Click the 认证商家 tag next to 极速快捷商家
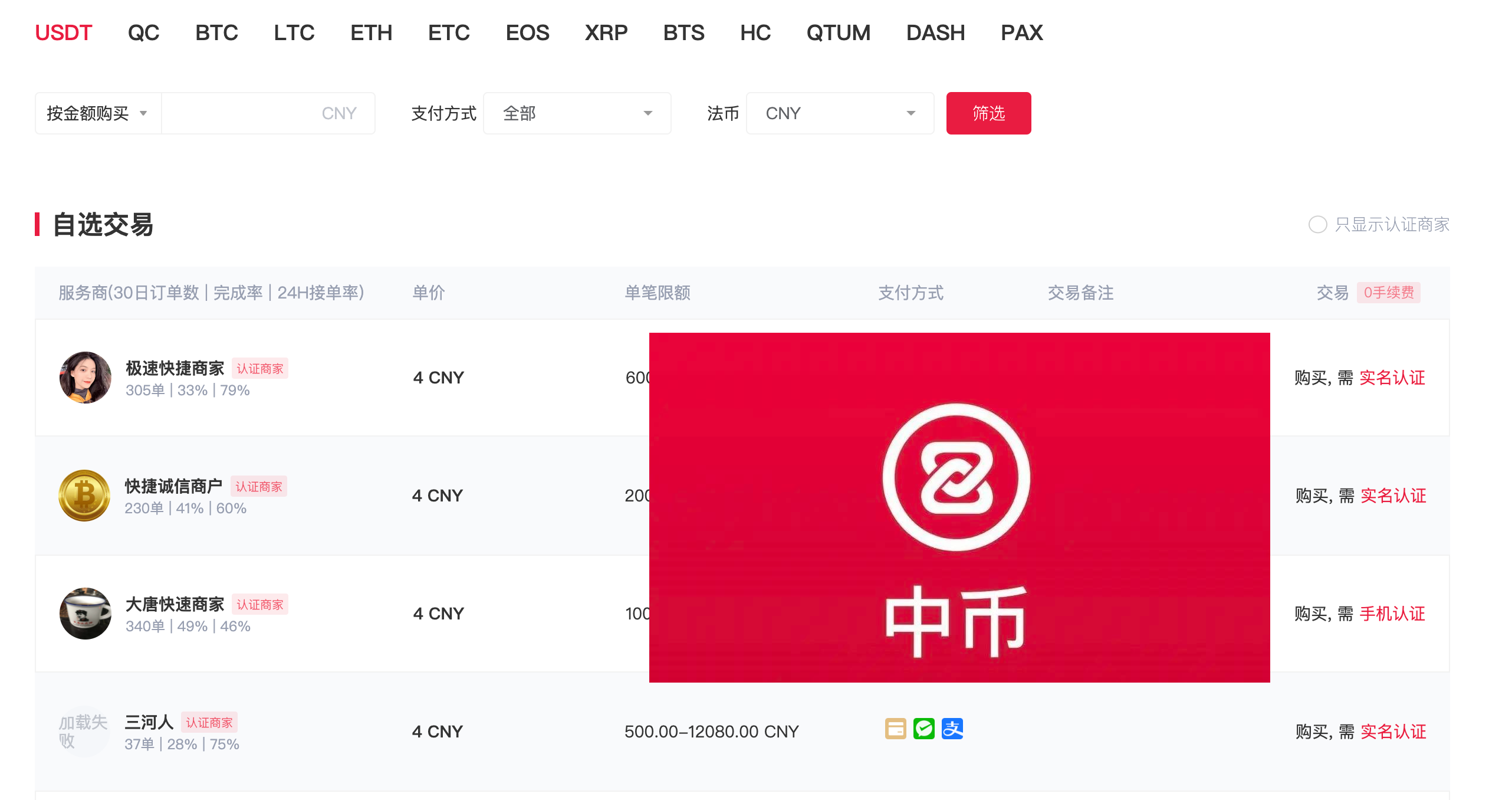Image resolution: width=1512 pixels, height=800 pixels. [x=259, y=368]
